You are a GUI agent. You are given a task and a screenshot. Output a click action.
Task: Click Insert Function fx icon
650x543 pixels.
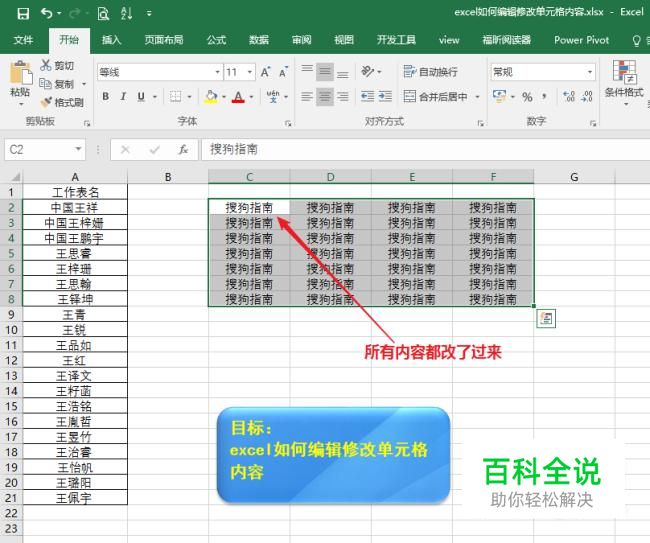pyautogui.click(x=183, y=149)
